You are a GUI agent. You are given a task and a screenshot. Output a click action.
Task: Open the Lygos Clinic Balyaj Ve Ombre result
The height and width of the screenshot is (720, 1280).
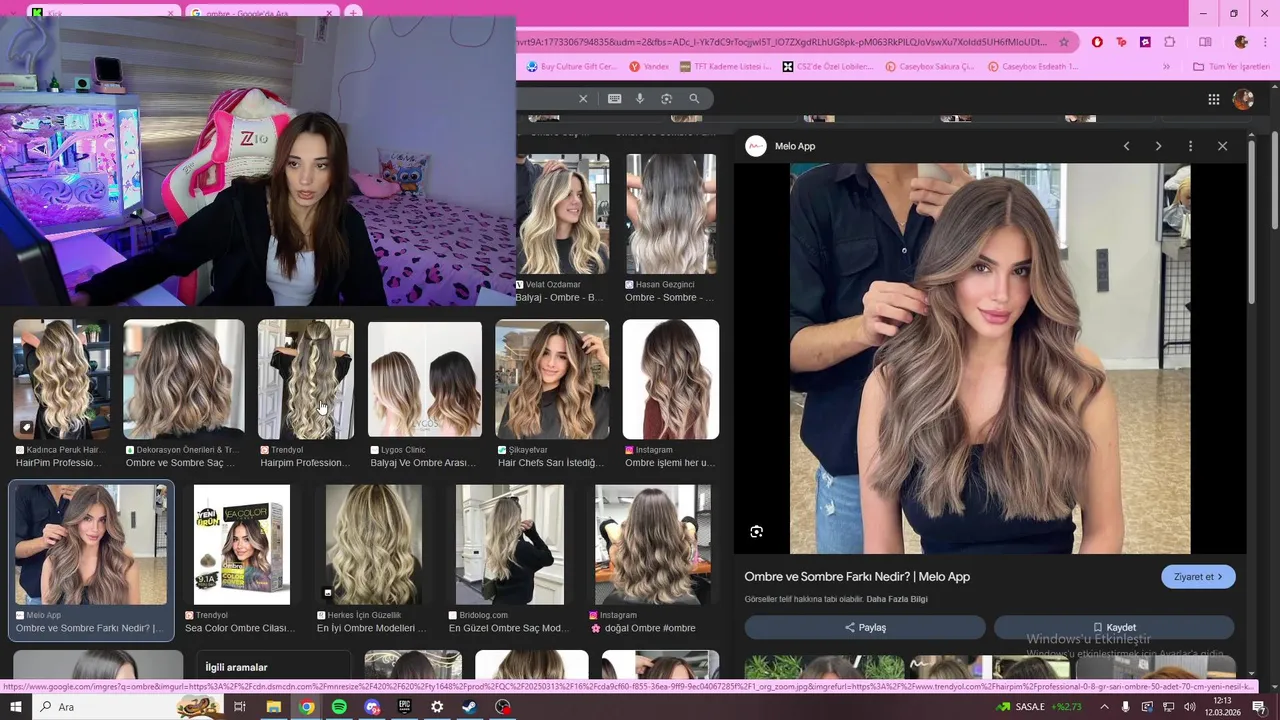click(424, 394)
